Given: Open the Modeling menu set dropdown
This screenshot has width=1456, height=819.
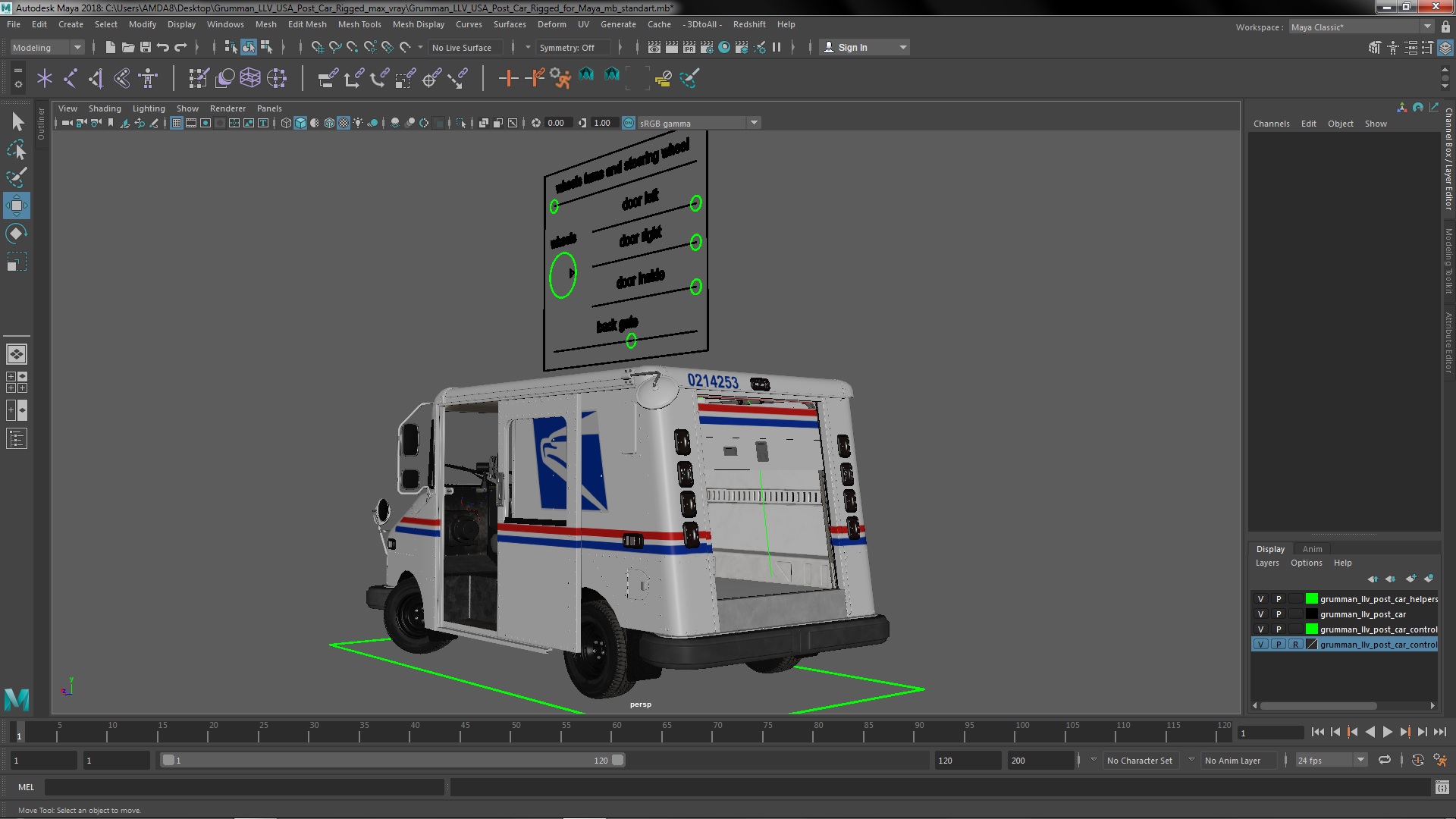Looking at the screenshot, I should pos(47,47).
